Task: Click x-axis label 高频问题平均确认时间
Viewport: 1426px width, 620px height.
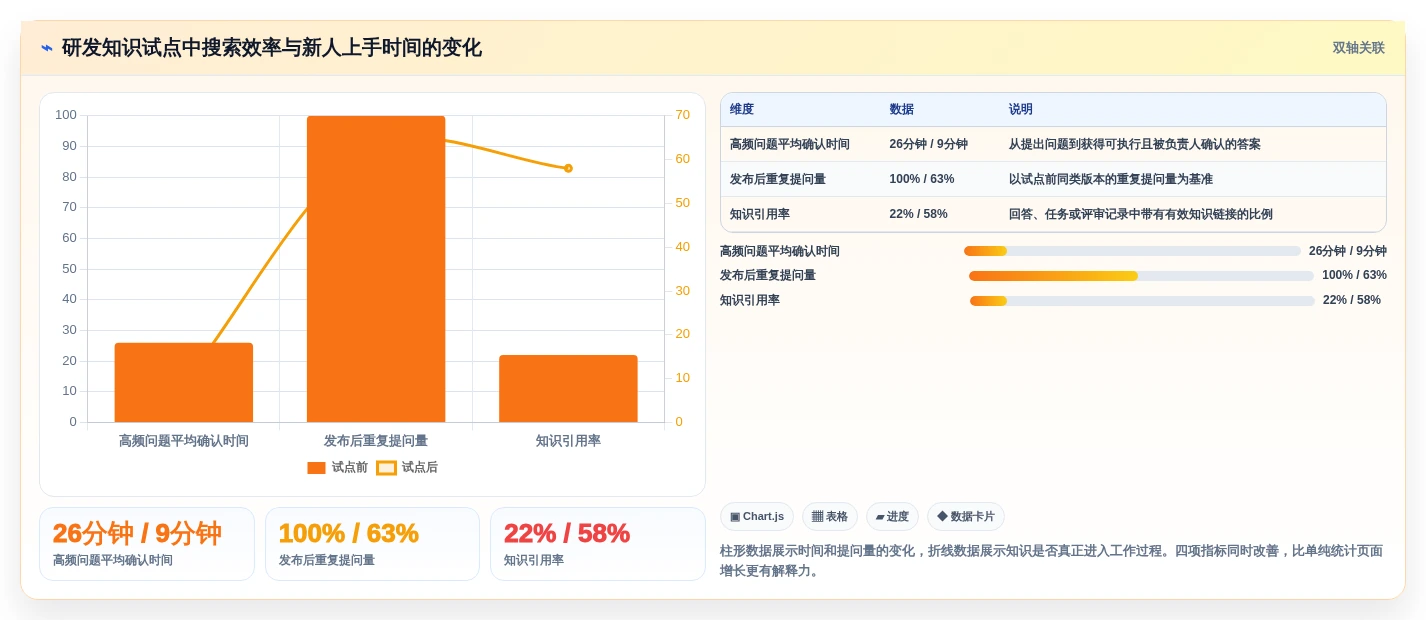Action: [184, 440]
